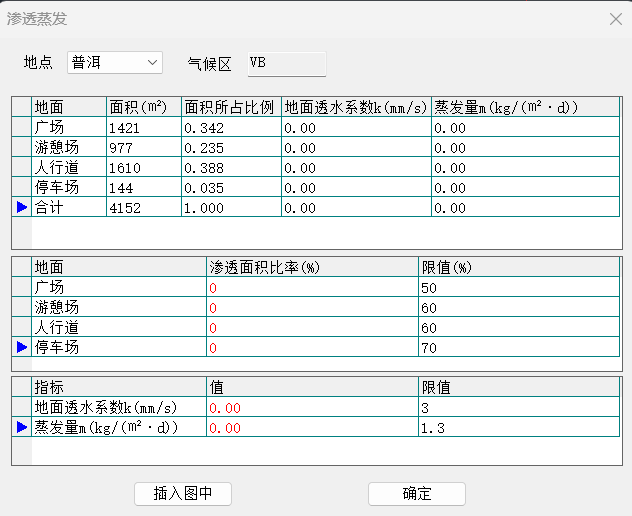
Task: Click the 渗透面积比率(%) column header
Action: [x=312, y=267]
